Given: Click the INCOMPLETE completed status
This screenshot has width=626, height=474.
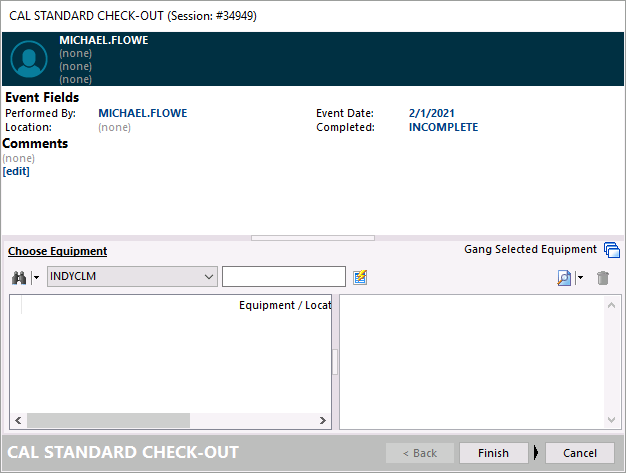Looking at the screenshot, I should (443, 128).
